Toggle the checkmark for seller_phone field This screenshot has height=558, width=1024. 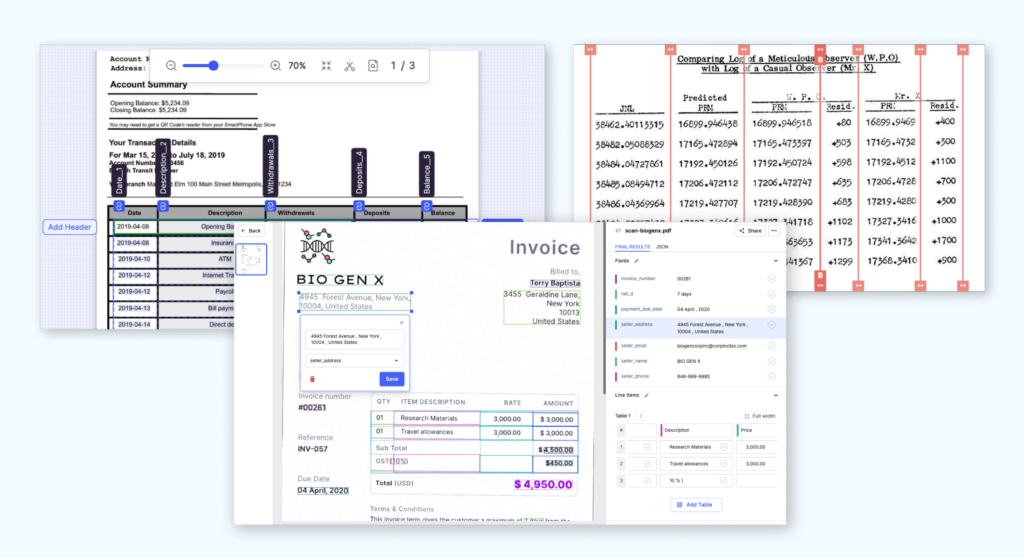771,376
